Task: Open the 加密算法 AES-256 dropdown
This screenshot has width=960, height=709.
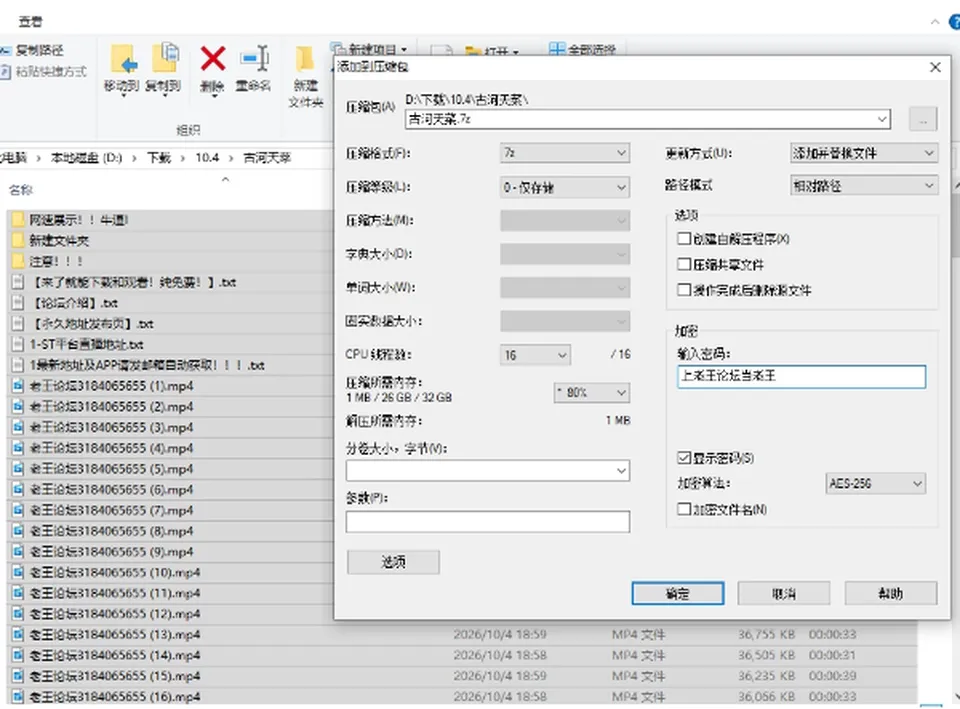Action: (x=875, y=484)
